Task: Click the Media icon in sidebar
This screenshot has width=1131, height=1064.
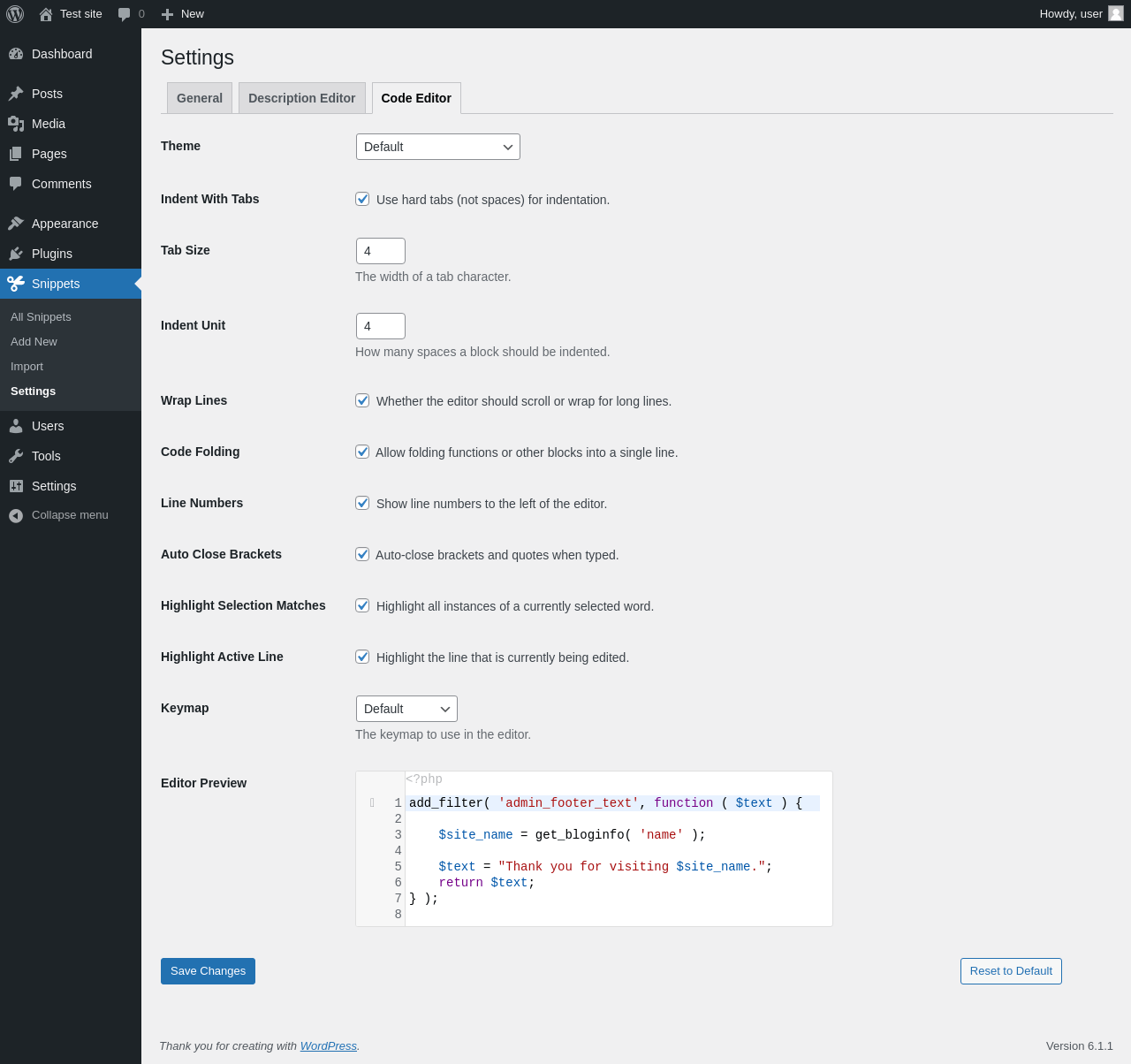Action: [x=16, y=124]
